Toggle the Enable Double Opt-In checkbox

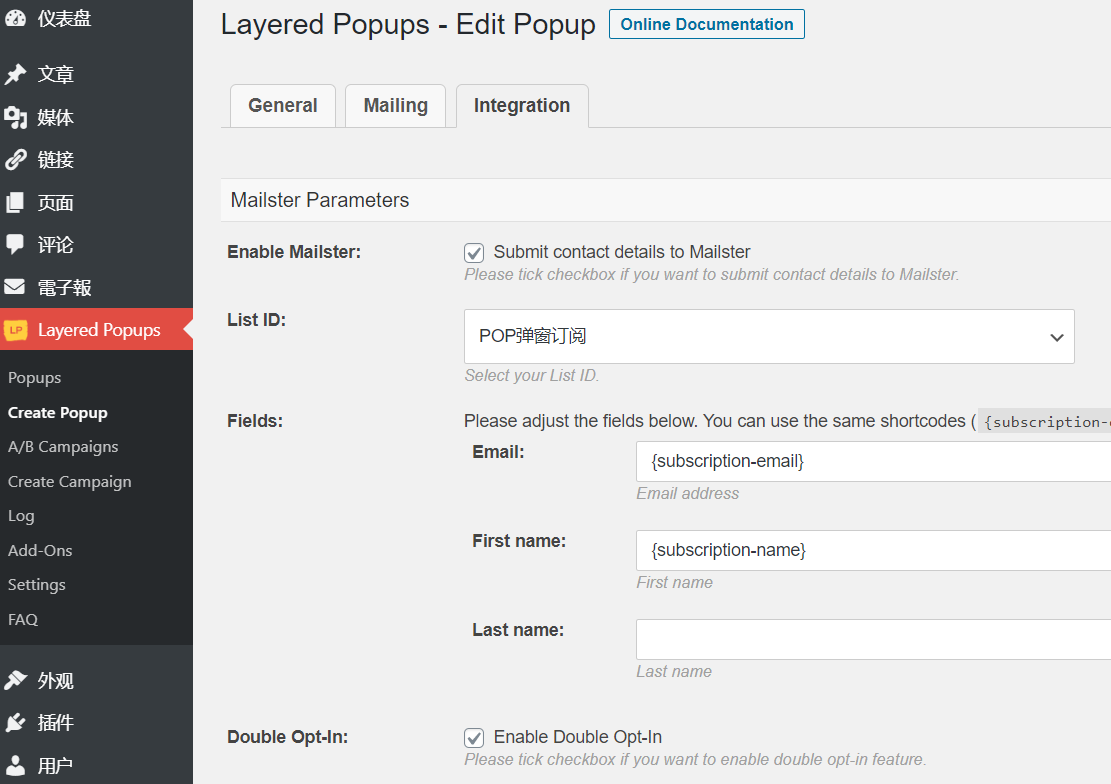[x=474, y=737]
